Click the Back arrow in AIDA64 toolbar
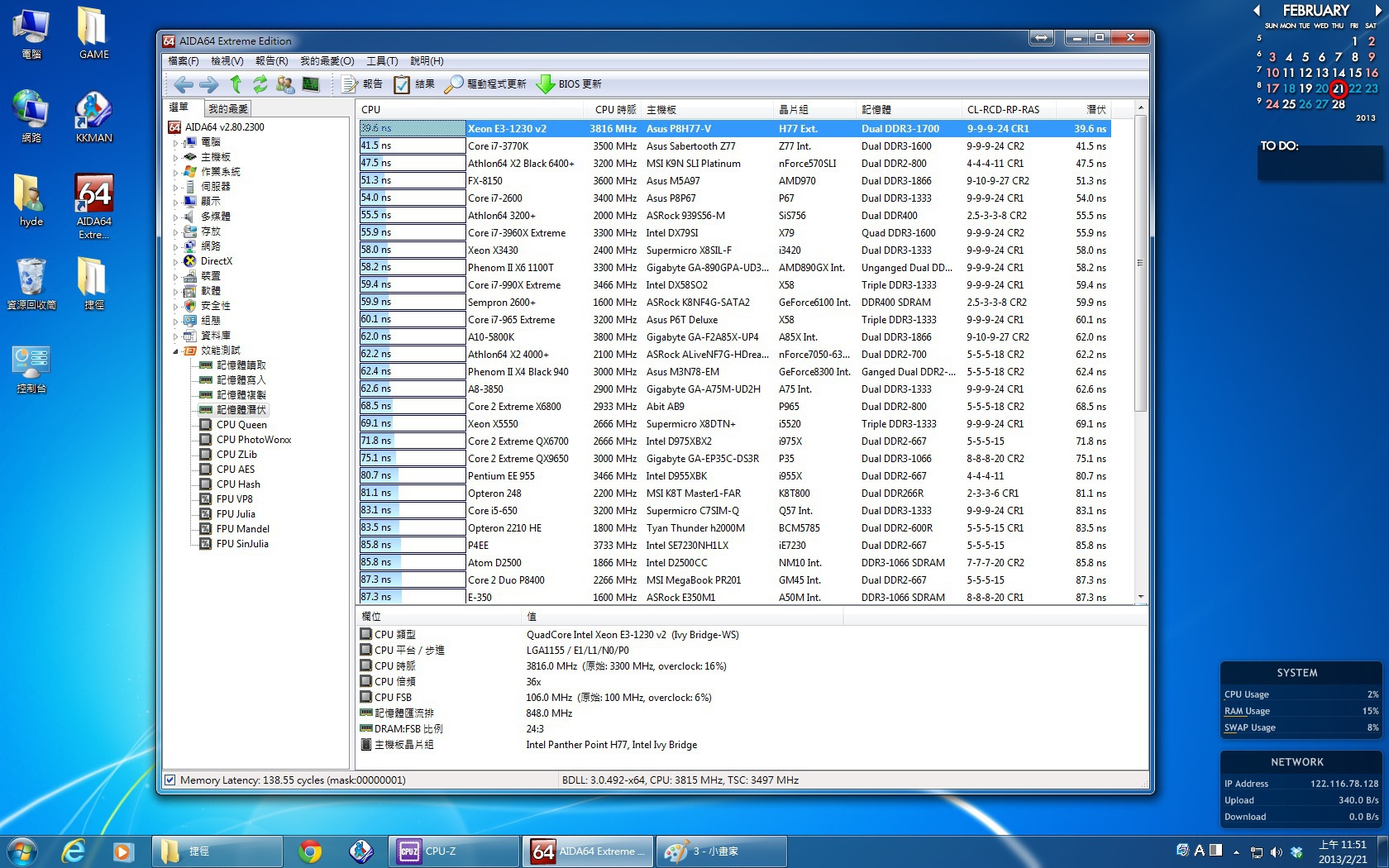Screen dimensions: 1389x868 tap(184, 84)
